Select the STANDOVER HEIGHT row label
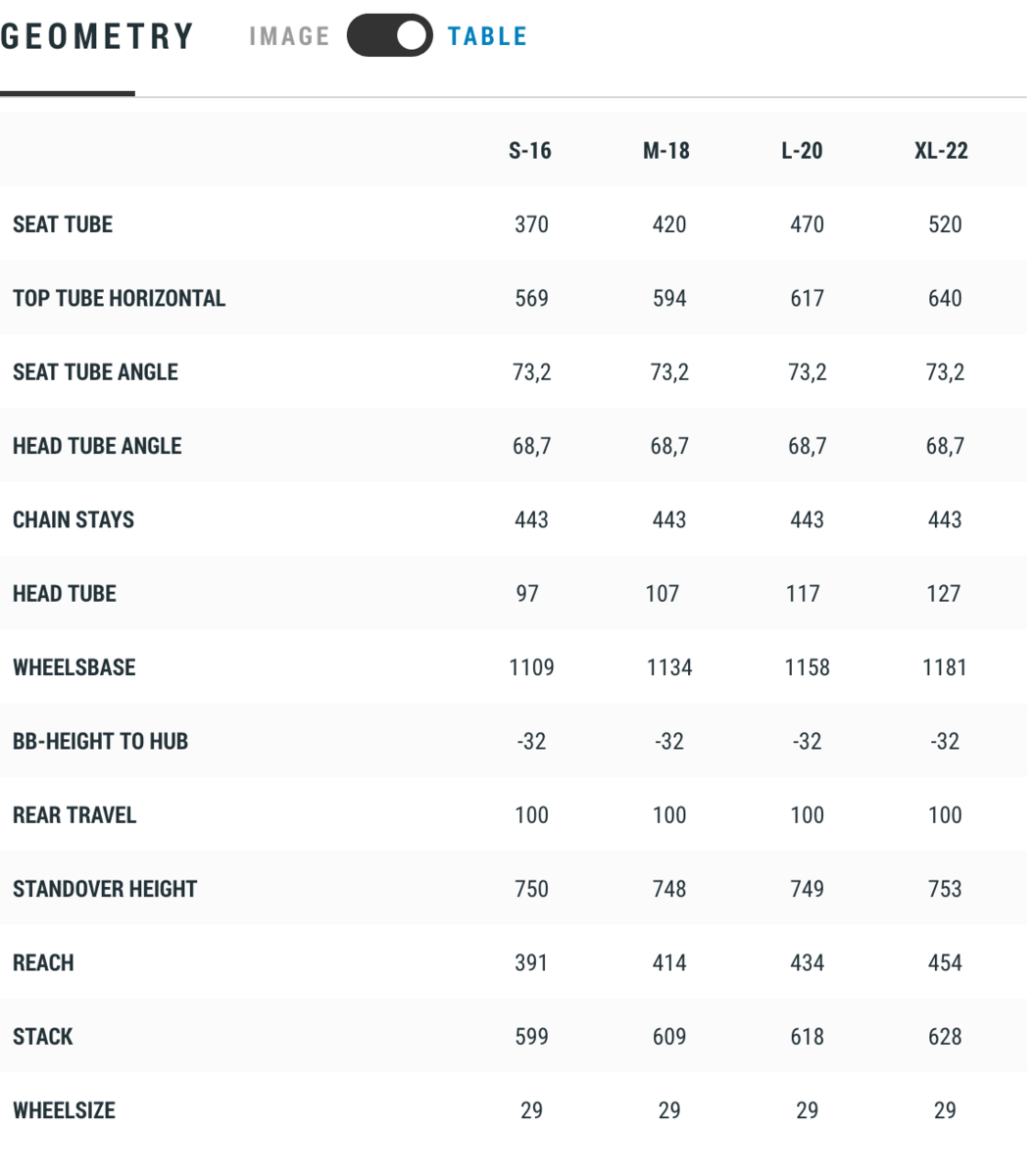Screen dimensions: 1034x1176 click(x=105, y=889)
